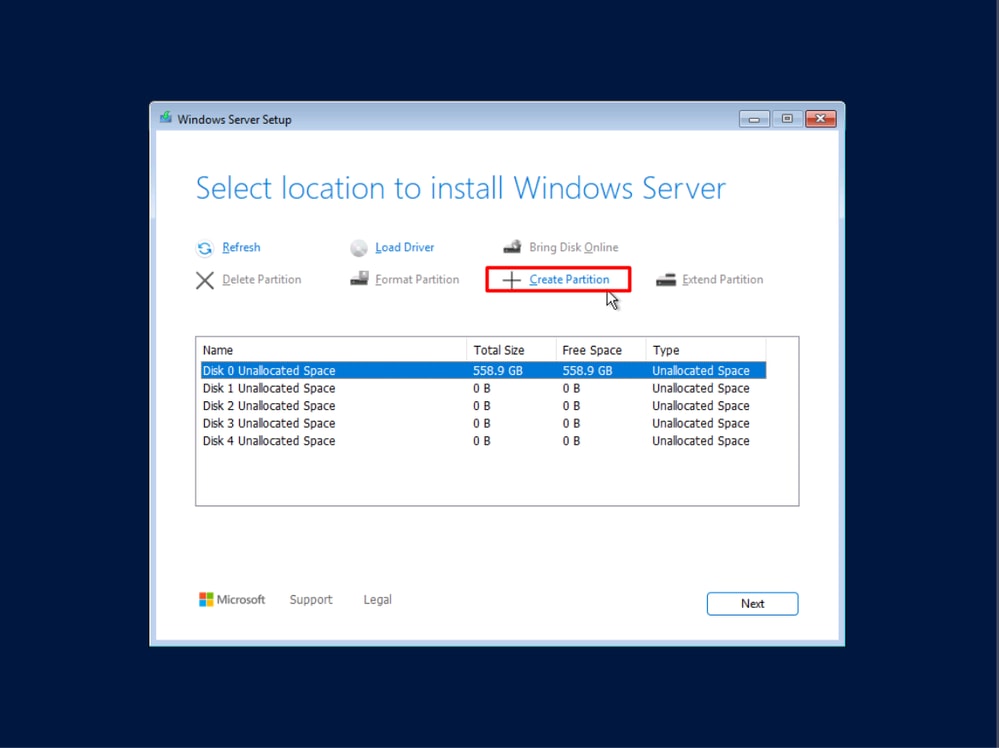Click the X icon beside Delete Partition
The width and height of the screenshot is (999, 748).
(x=204, y=280)
